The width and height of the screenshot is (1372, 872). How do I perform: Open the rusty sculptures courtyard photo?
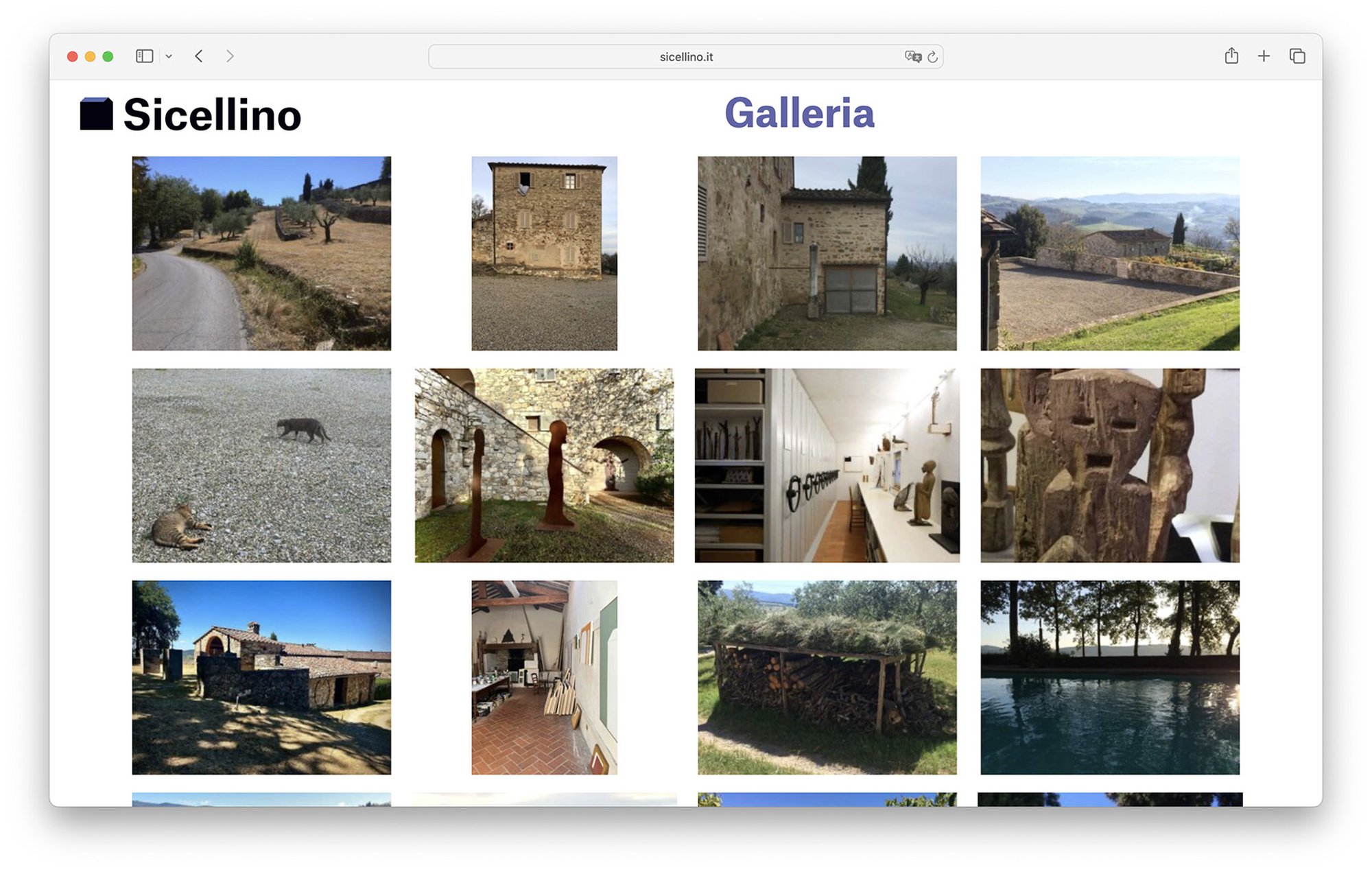click(544, 465)
